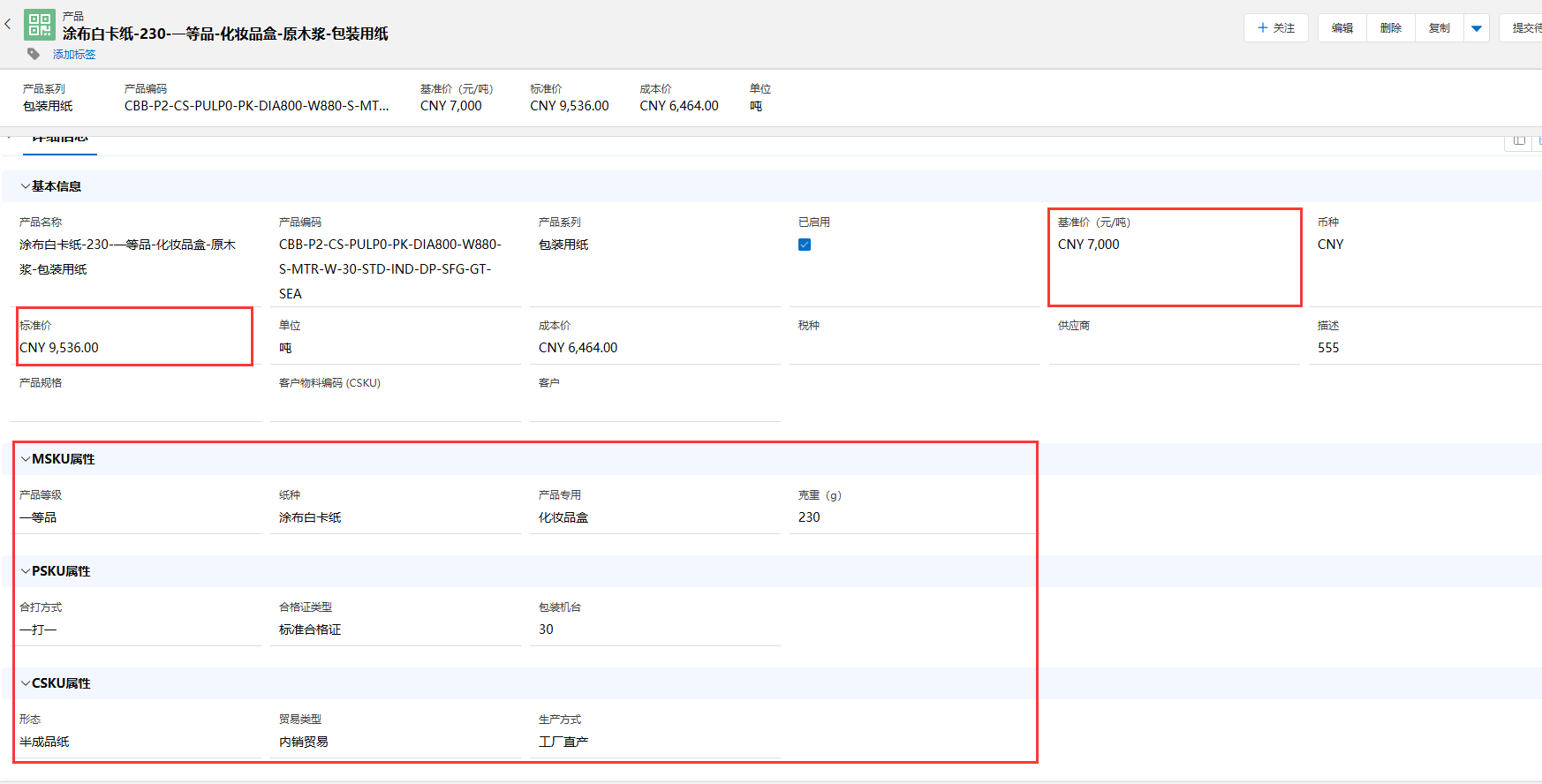The width and height of the screenshot is (1542, 784).
Task: Click the 删除 button
Action: 1391,28
